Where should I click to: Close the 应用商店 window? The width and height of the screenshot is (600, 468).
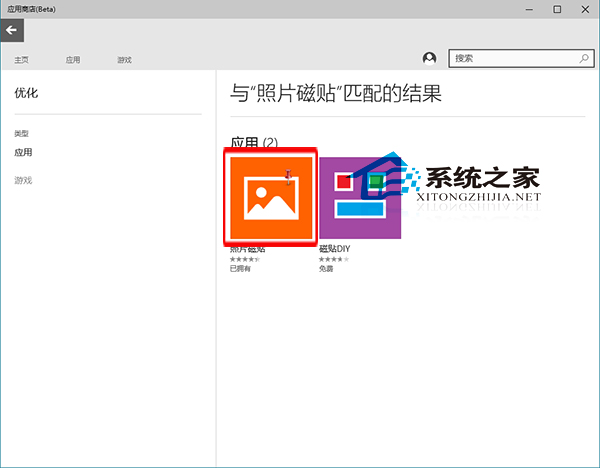585,9
